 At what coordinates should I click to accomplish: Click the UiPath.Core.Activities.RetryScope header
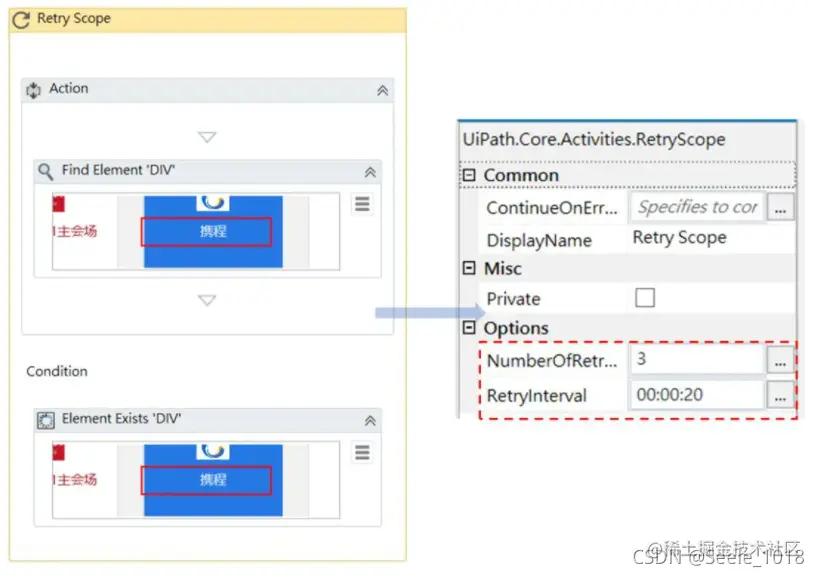pos(594,140)
